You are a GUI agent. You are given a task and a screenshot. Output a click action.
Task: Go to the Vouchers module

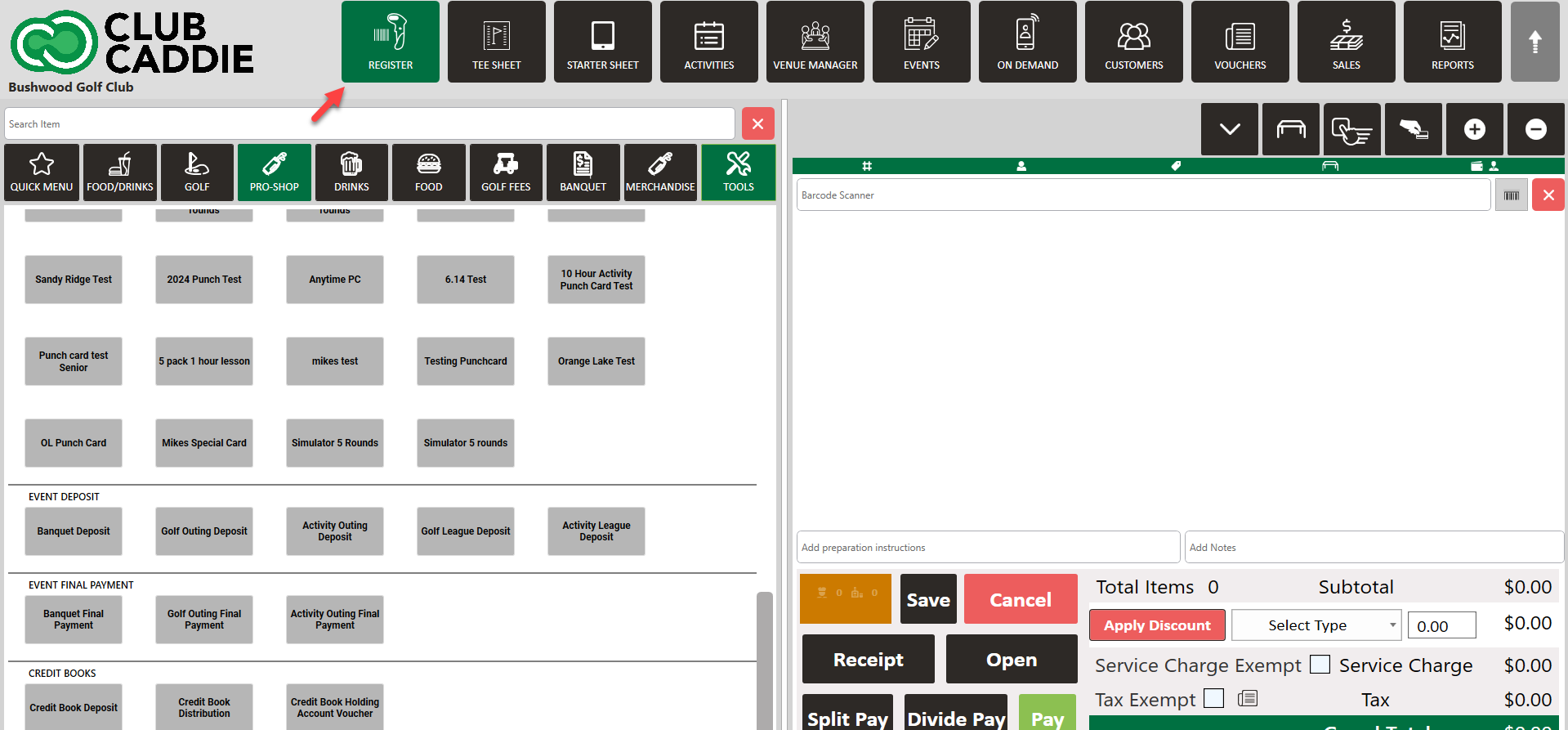click(1240, 42)
